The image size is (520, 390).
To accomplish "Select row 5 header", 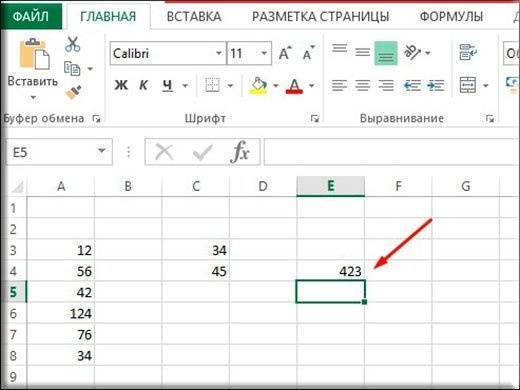I will [x=13, y=292].
